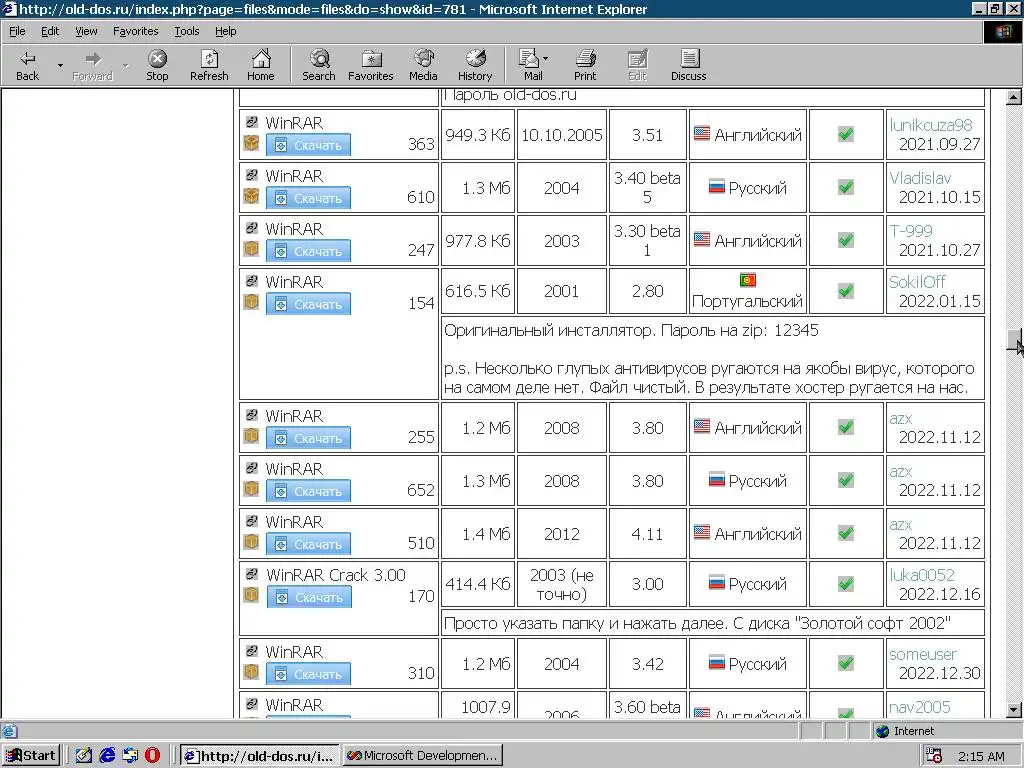Click Russian flag in WinRAR 3.42 row

716,662
